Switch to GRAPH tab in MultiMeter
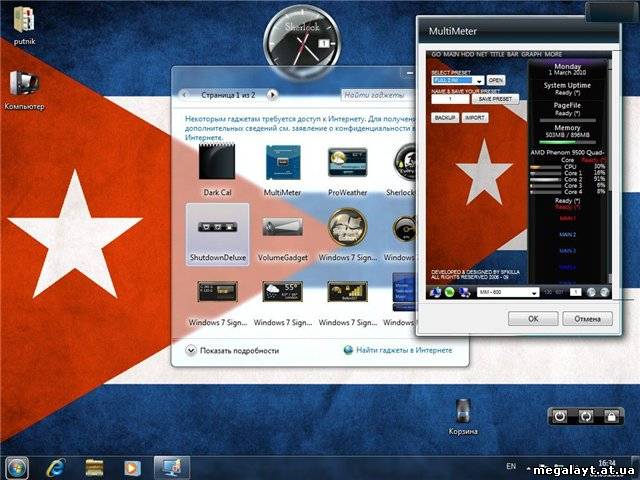 531,54
